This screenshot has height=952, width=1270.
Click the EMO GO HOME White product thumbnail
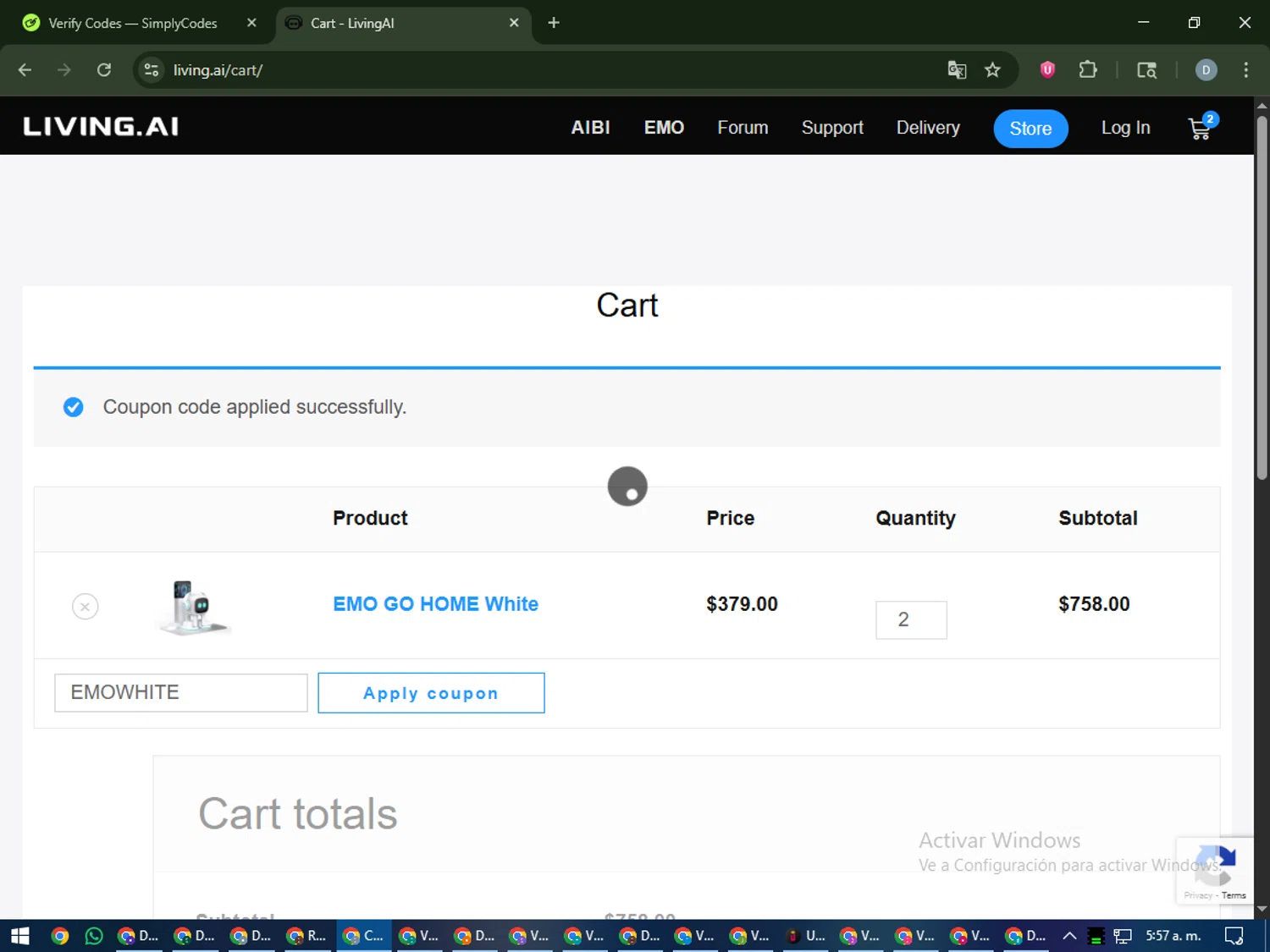click(x=194, y=608)
